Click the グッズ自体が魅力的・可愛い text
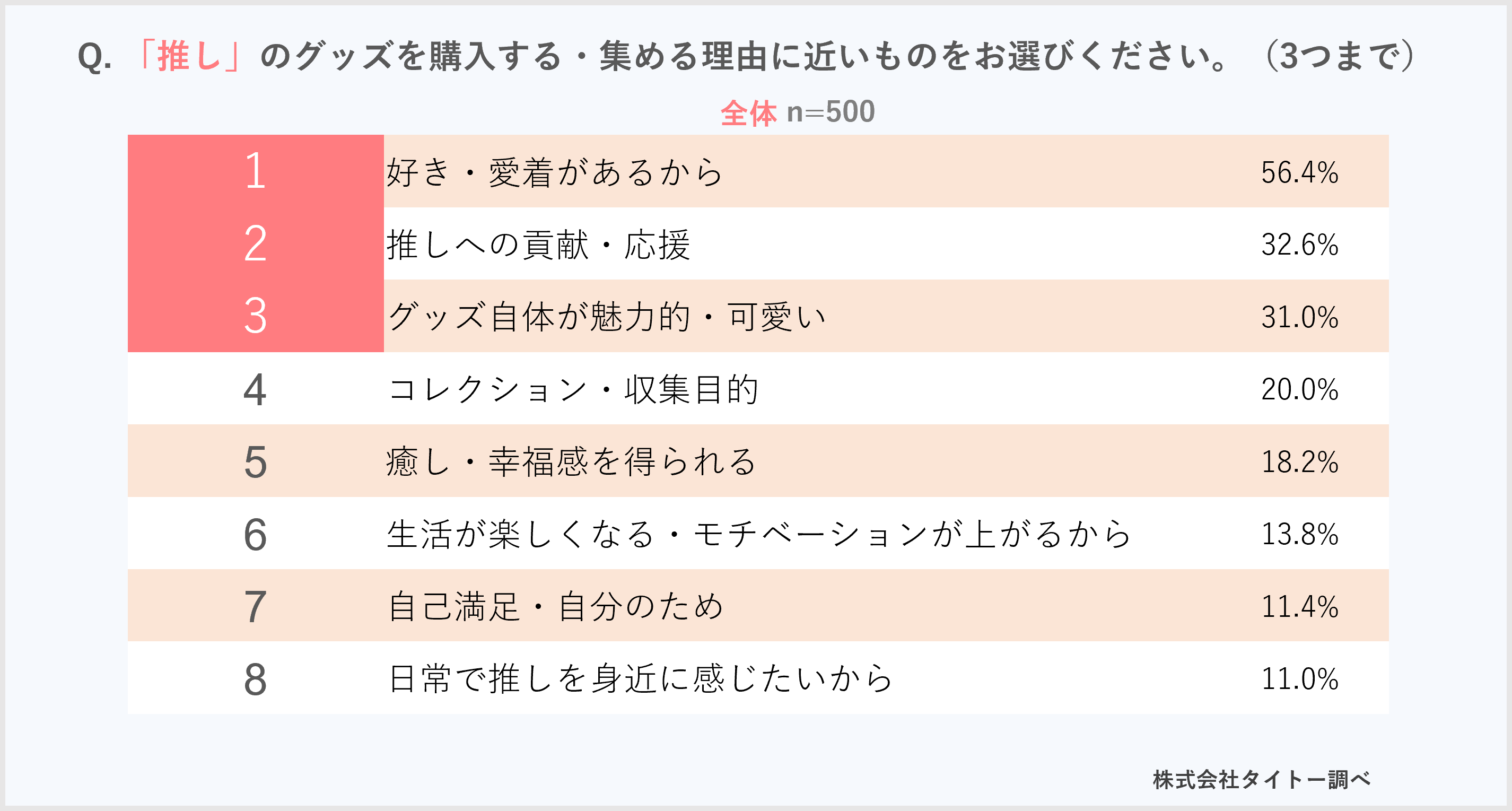Viewport: 1512px width, 811px height. 607,317
